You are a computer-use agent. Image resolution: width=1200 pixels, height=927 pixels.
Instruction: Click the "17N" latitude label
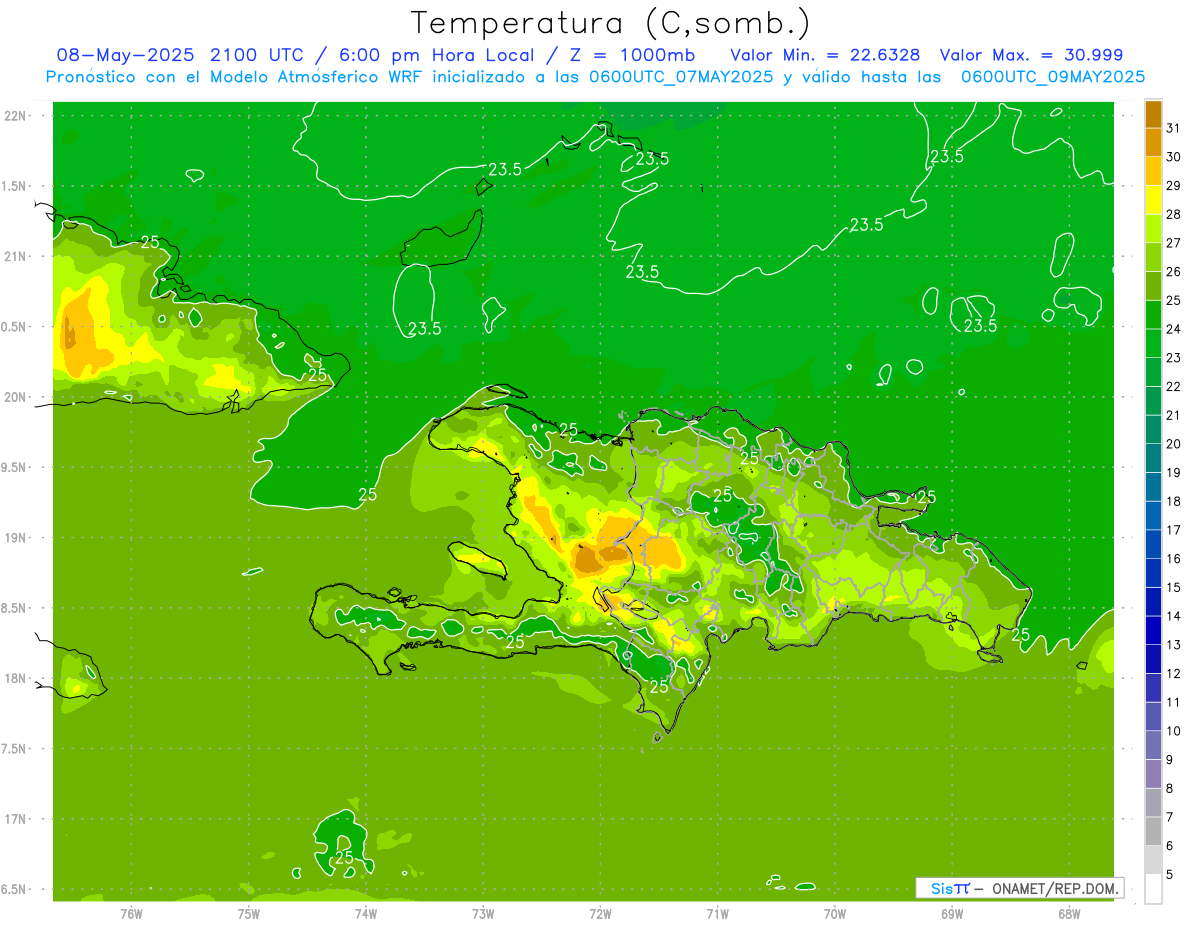[14, 819]
